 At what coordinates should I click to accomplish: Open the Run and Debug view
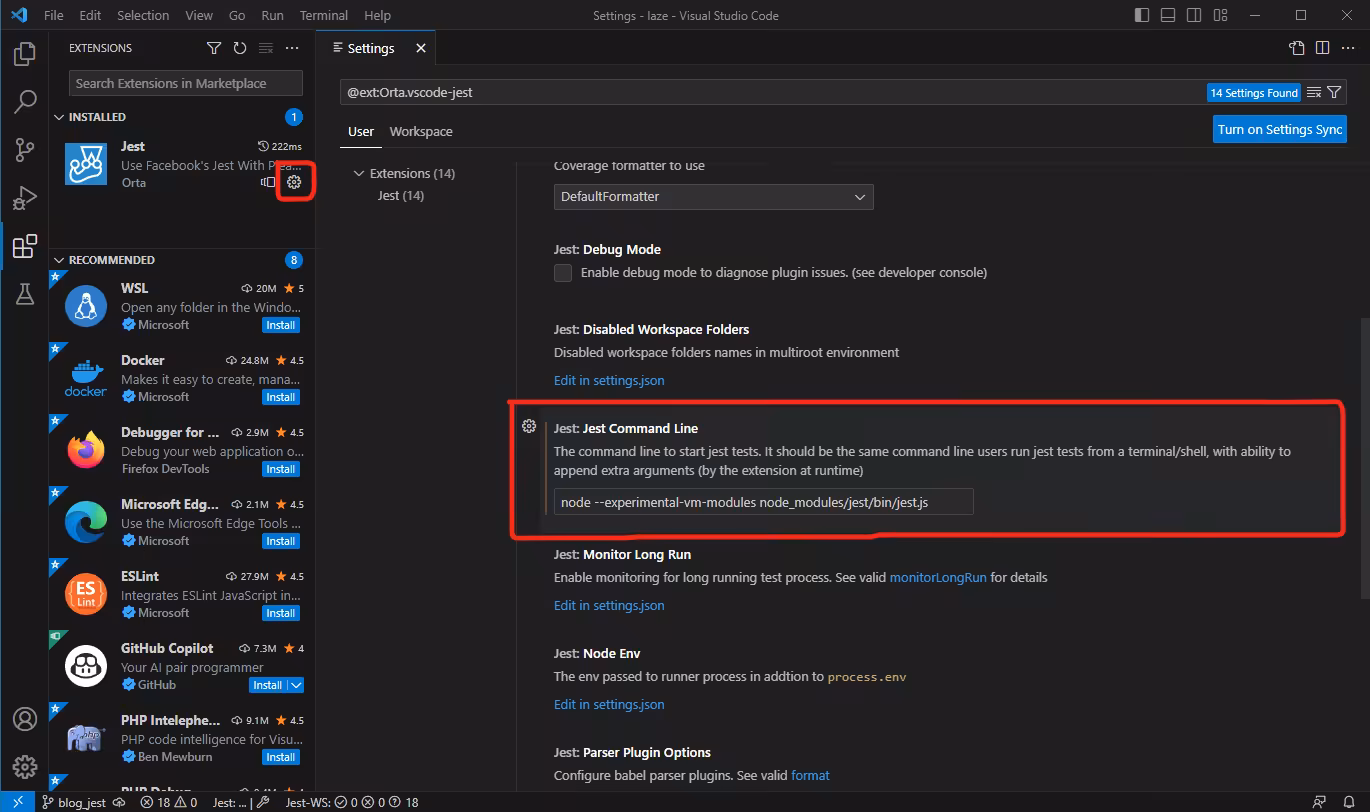click(x=25, y=198)
